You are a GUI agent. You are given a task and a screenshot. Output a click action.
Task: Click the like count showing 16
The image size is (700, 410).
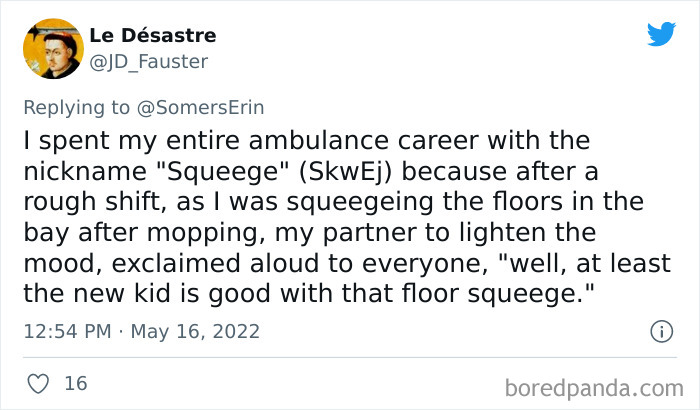point(74,383)
